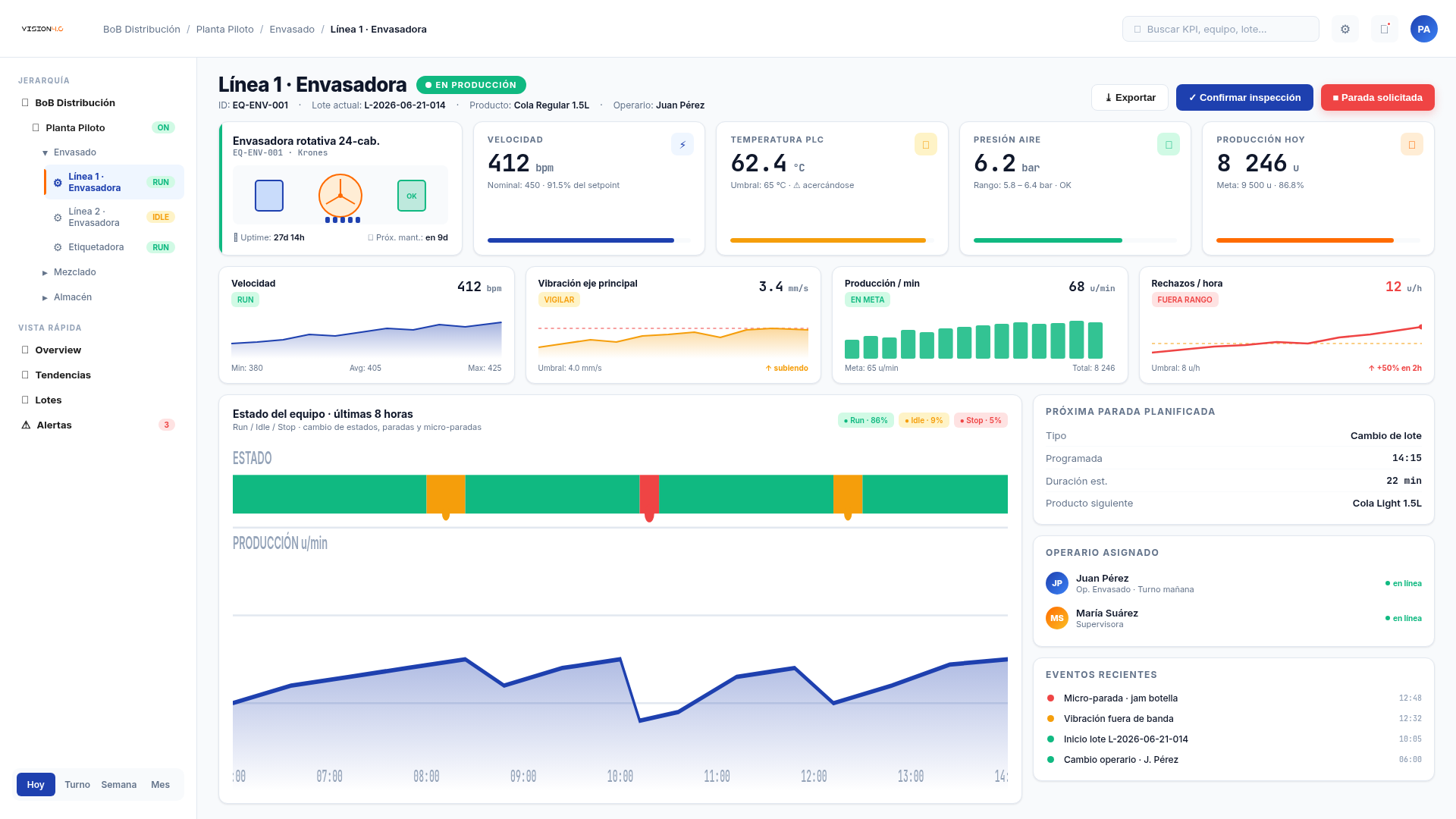The width and height of the screenshot is (1456, 819).
Task: Click the Confirmar inspección button
Action: coord(1244,97)
